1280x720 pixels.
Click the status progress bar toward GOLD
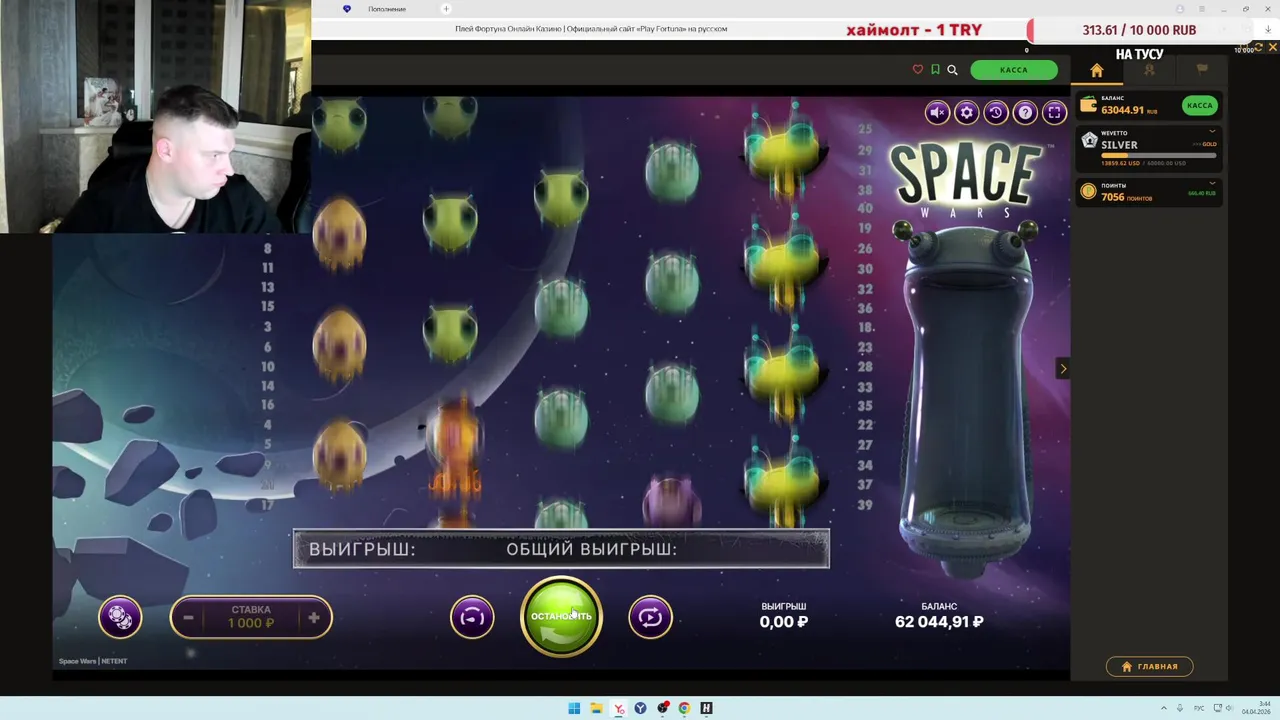(x=1158, y=155)
